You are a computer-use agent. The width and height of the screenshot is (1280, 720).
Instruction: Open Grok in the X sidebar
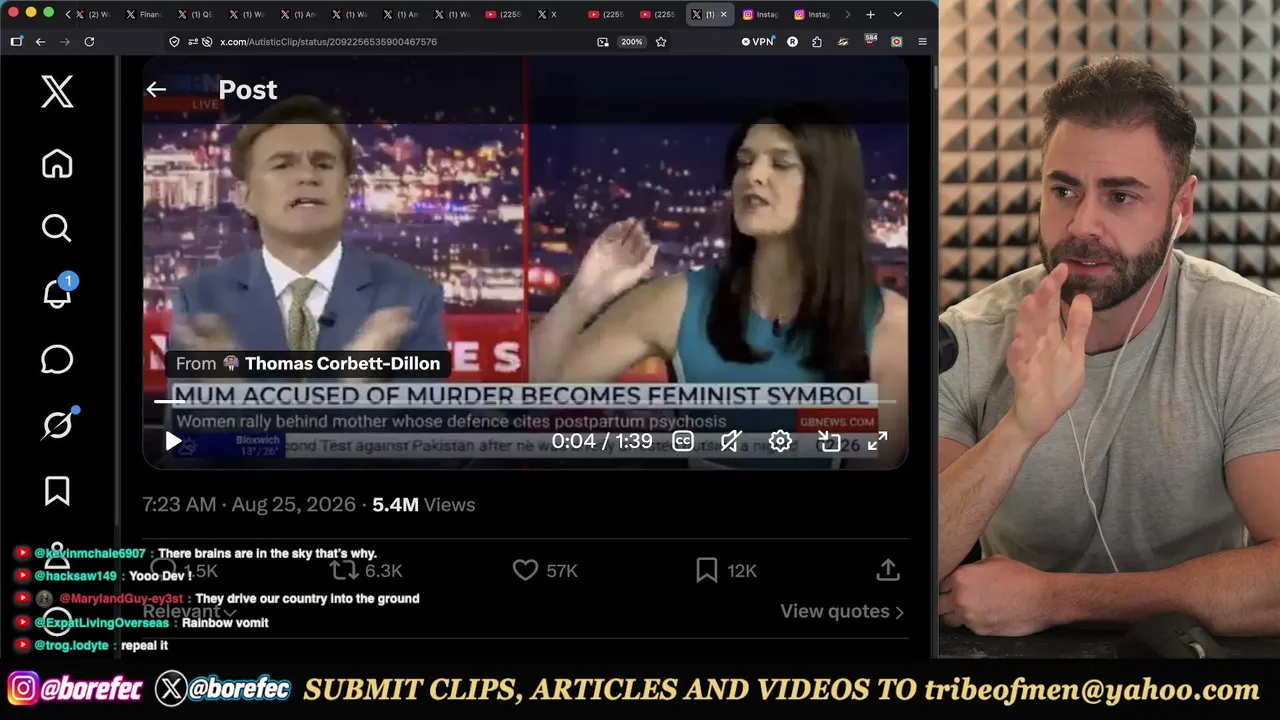(x=57, y=425)
